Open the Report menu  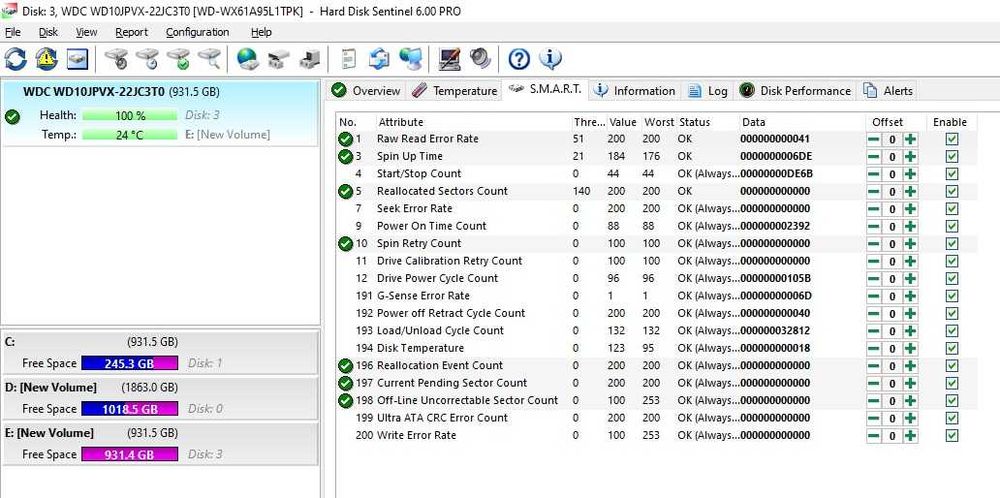131,33
